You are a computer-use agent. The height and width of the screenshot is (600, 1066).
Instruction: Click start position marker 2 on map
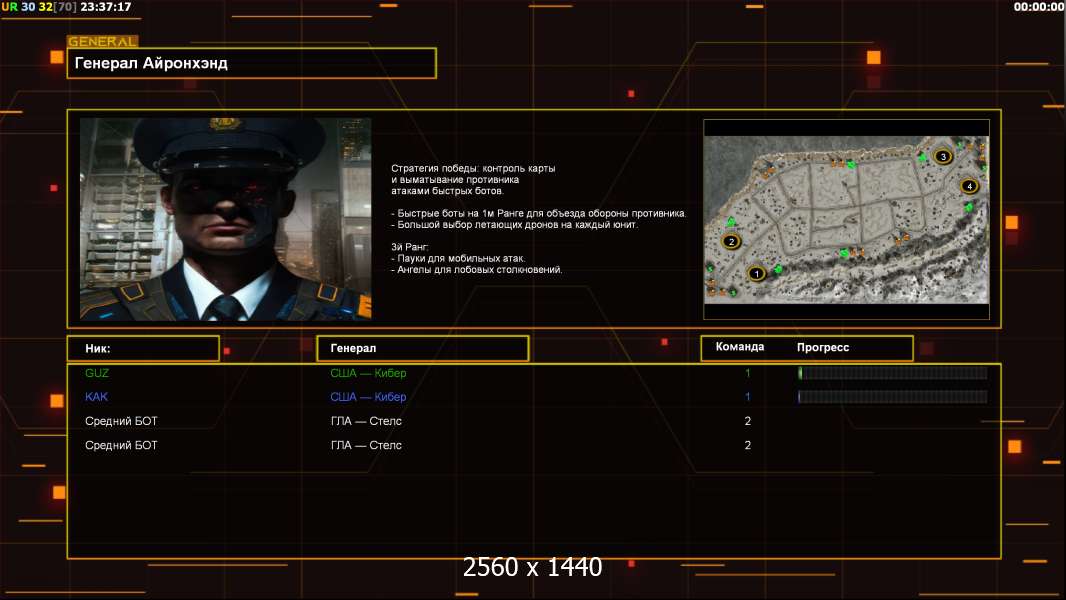[732, 241]
